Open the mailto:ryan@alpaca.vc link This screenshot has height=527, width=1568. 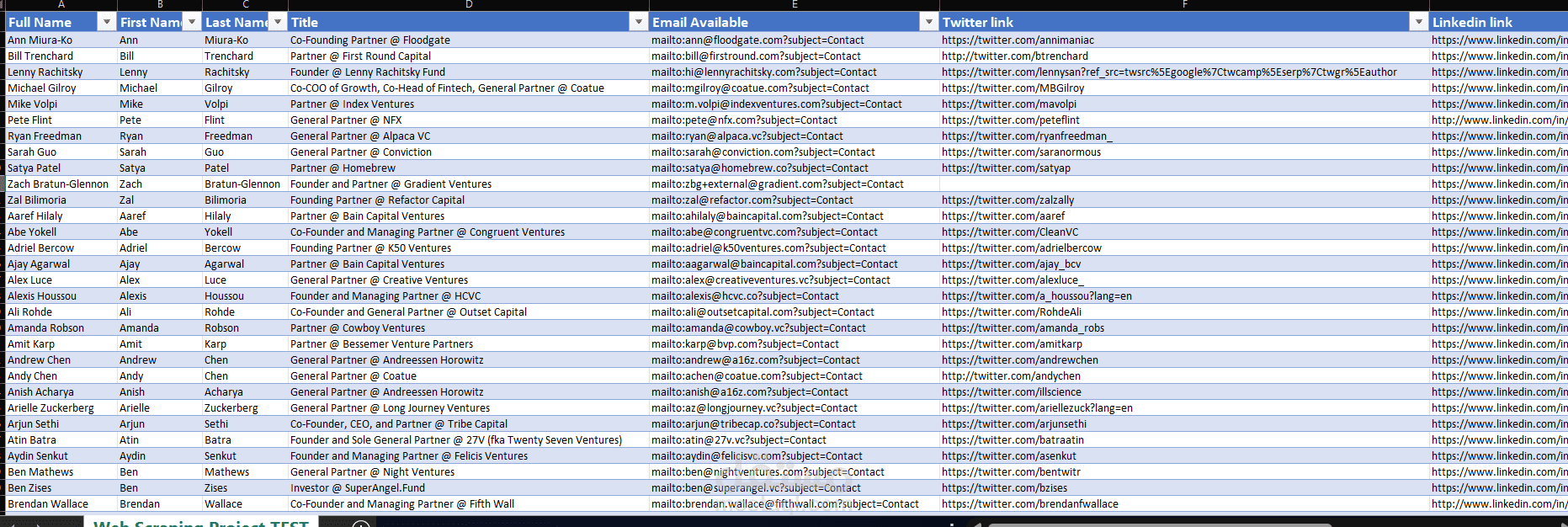click(x=747, y=136)
